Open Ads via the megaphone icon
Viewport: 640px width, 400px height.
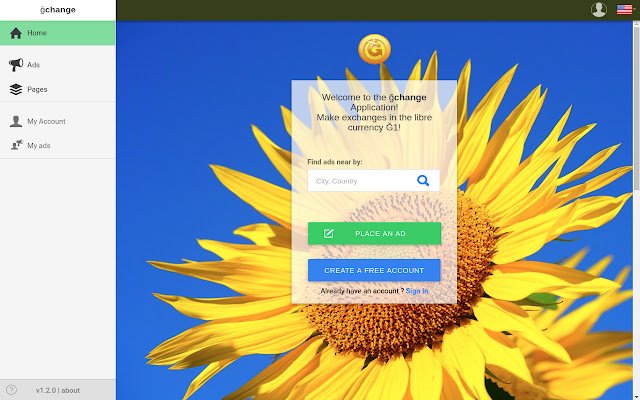(x=16, y=64)
